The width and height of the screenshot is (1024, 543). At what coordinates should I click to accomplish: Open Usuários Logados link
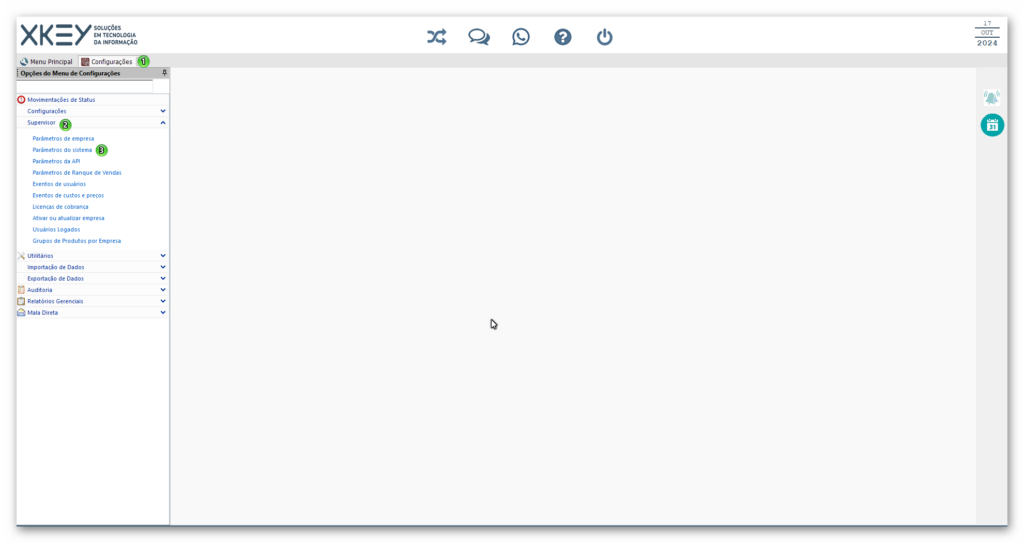click(56, 229)
